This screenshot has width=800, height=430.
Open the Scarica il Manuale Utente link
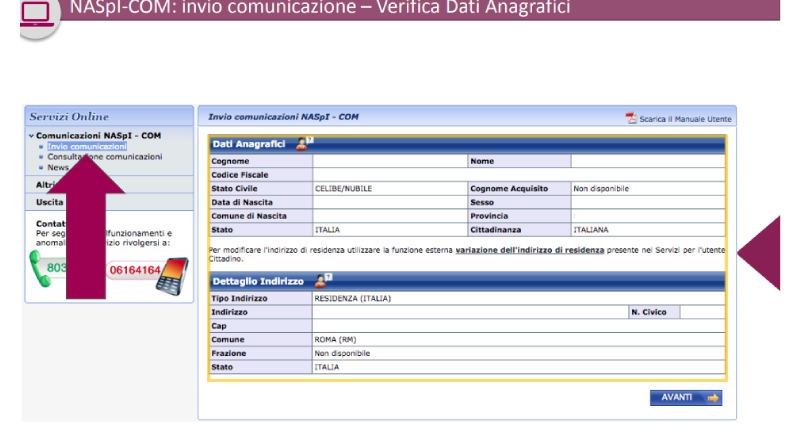(685, 119)
